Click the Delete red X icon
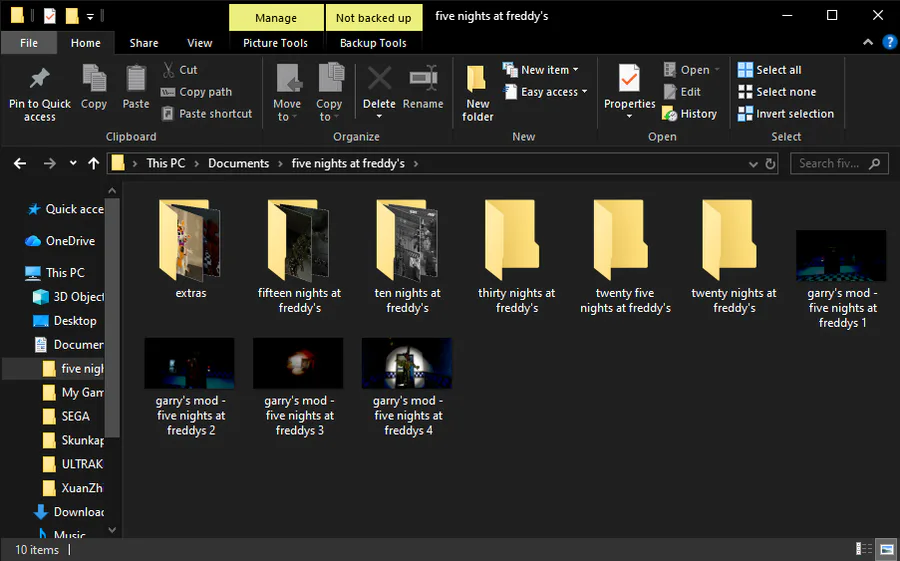The height and width of the screenshot is (561, 900). pos(379,78)
